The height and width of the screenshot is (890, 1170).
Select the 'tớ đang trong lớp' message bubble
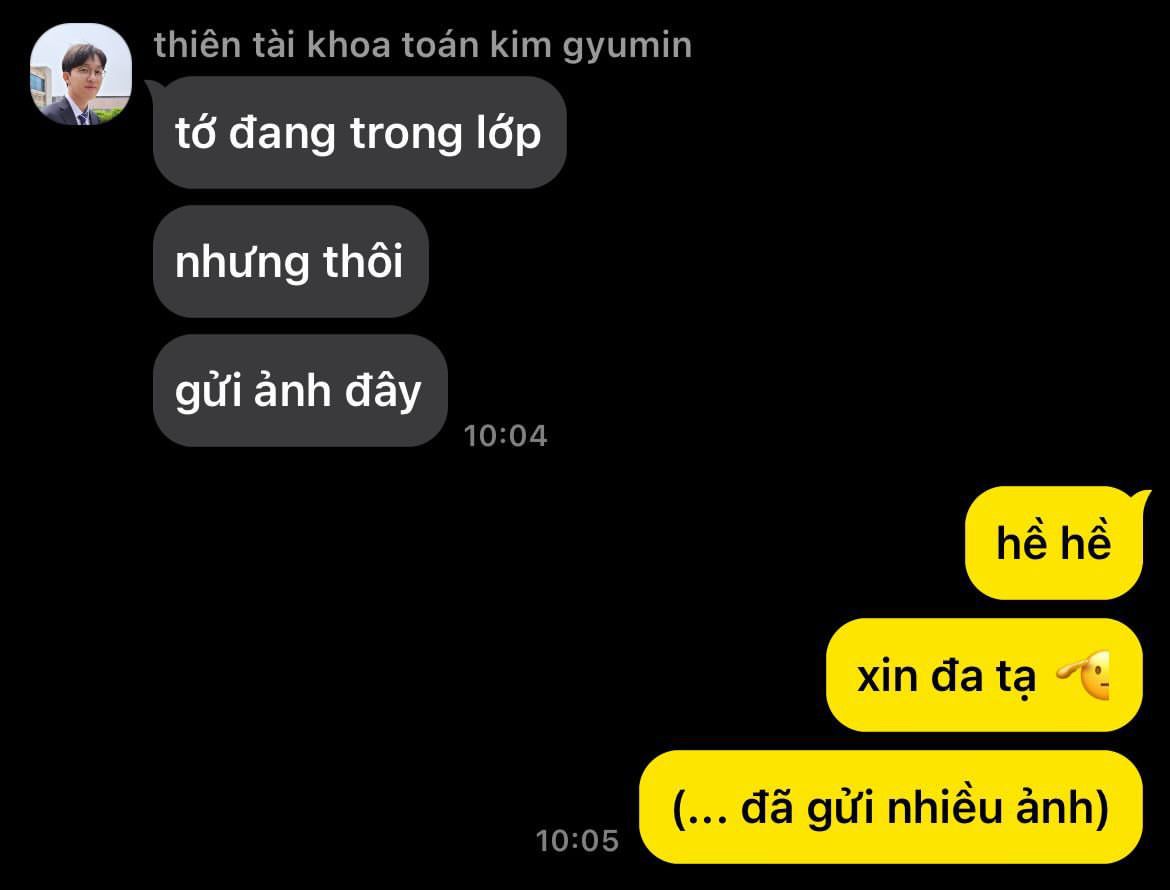coord(360,133)
